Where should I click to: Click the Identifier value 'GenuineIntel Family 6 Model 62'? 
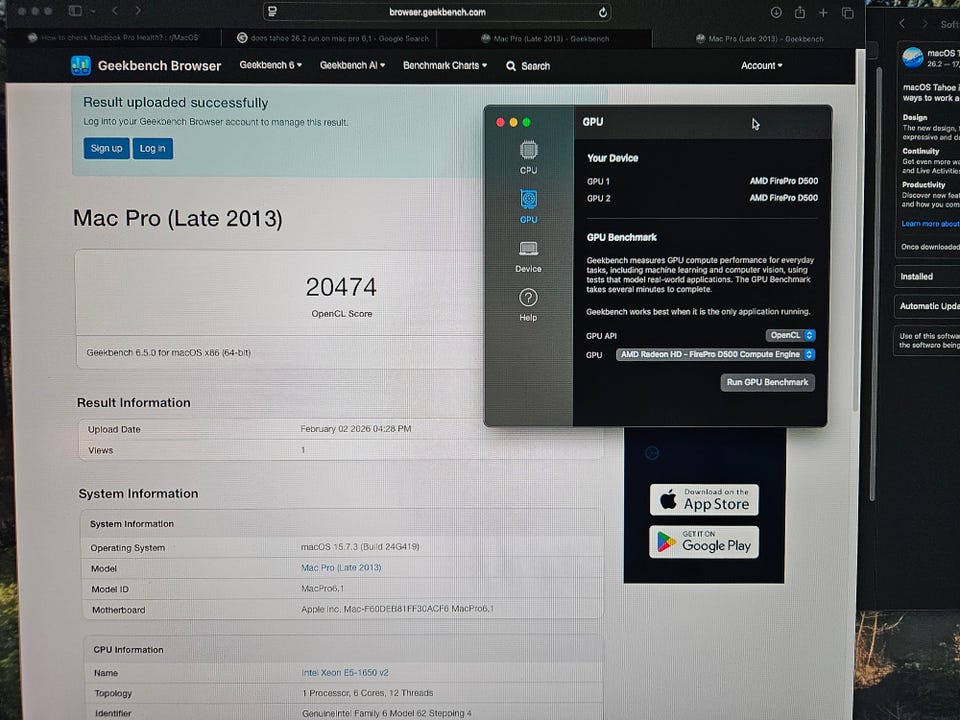pos(387,713)
